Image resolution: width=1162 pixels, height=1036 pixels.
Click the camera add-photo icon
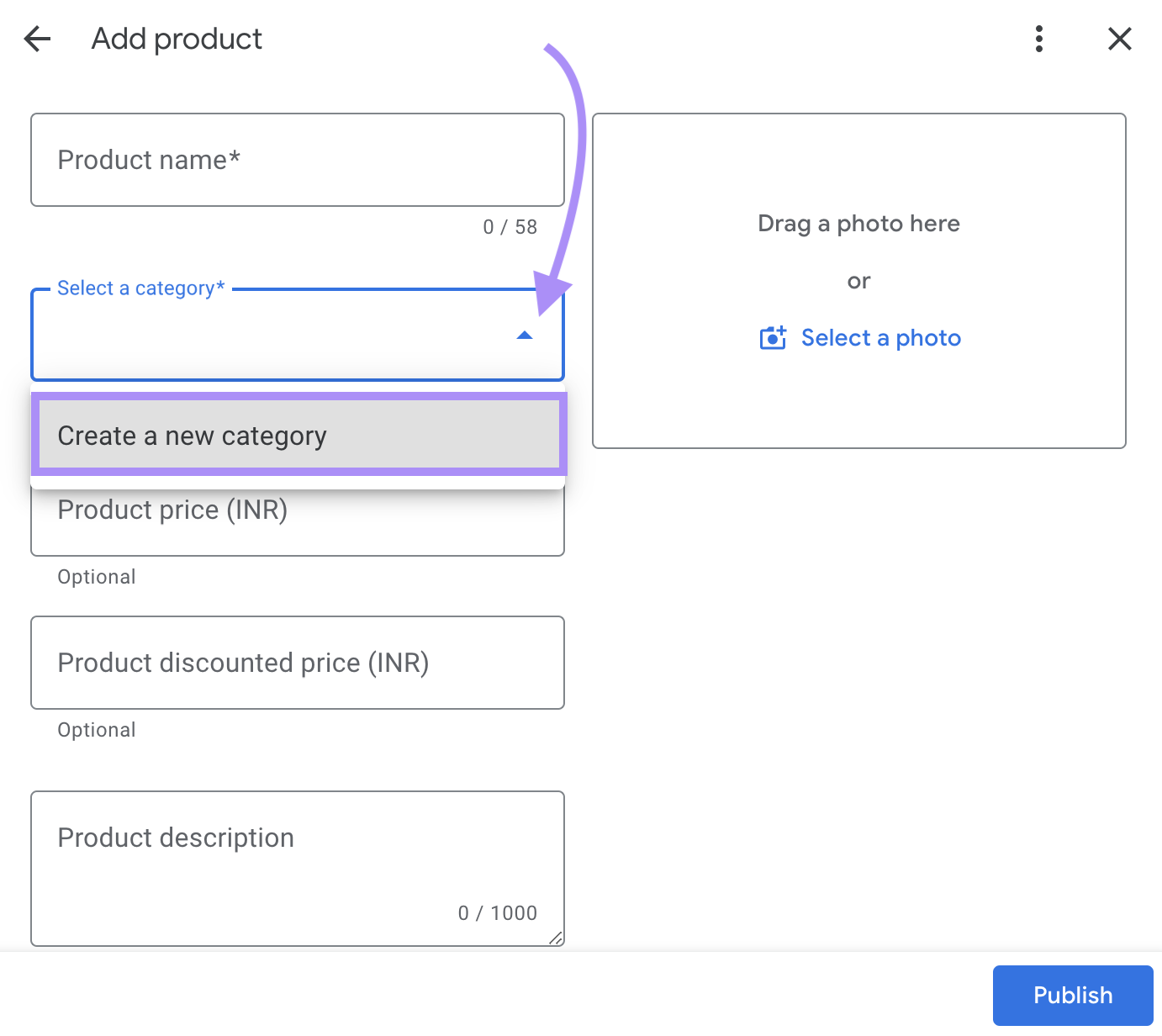(773, 338)
